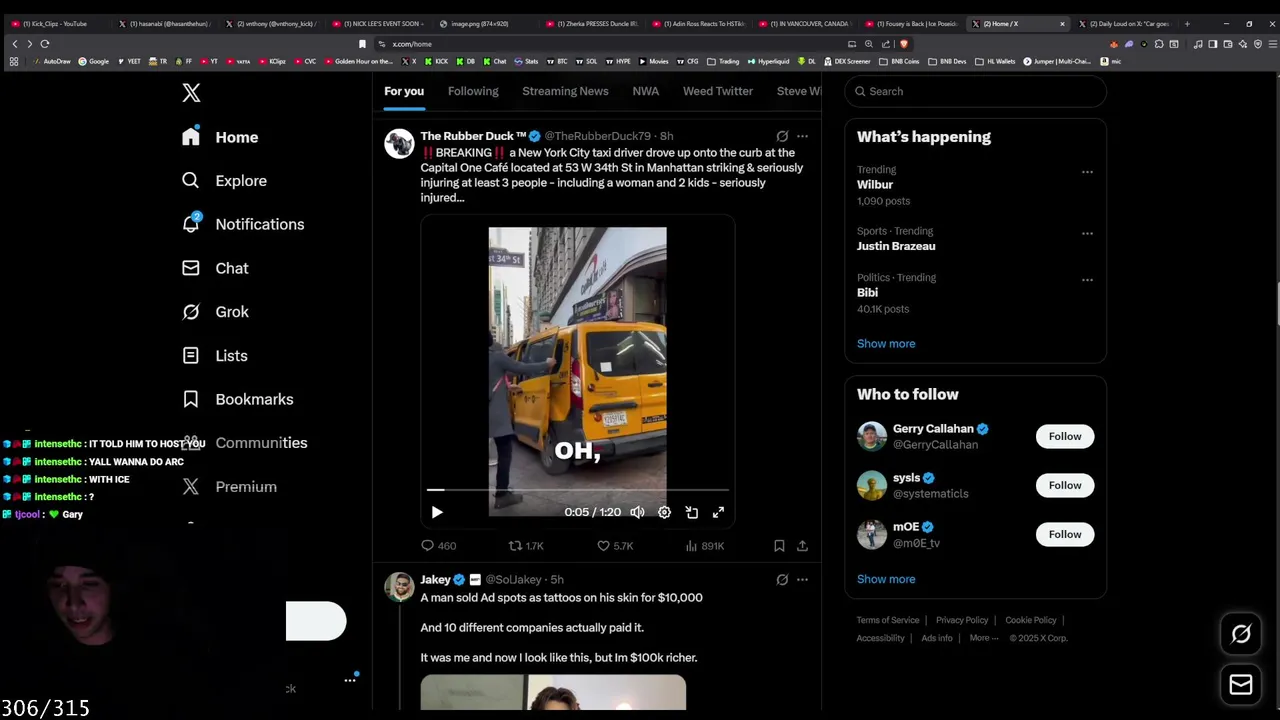
Task: Follow mOE account
Action: (x=1065, y=535)
